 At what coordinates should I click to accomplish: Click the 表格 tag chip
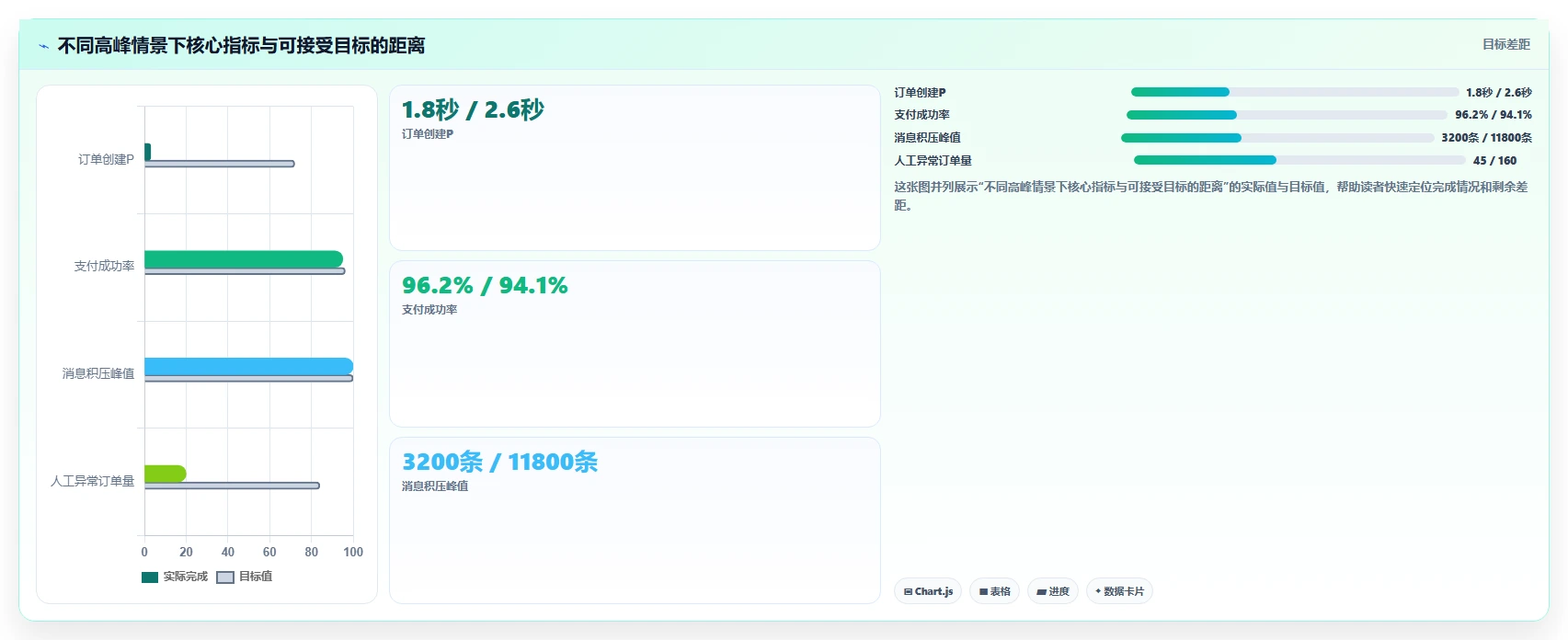(x=994, y=591)
